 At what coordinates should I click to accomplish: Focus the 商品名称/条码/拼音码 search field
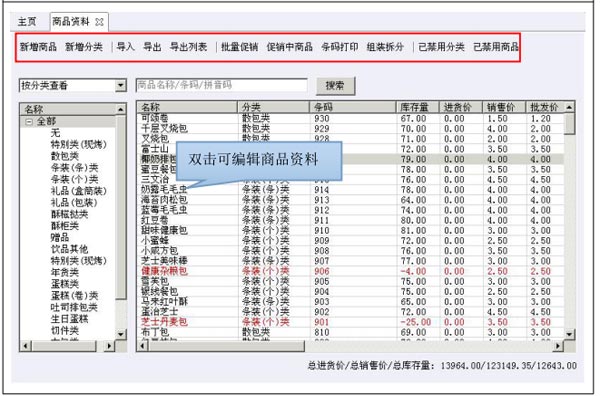(222, 85)
